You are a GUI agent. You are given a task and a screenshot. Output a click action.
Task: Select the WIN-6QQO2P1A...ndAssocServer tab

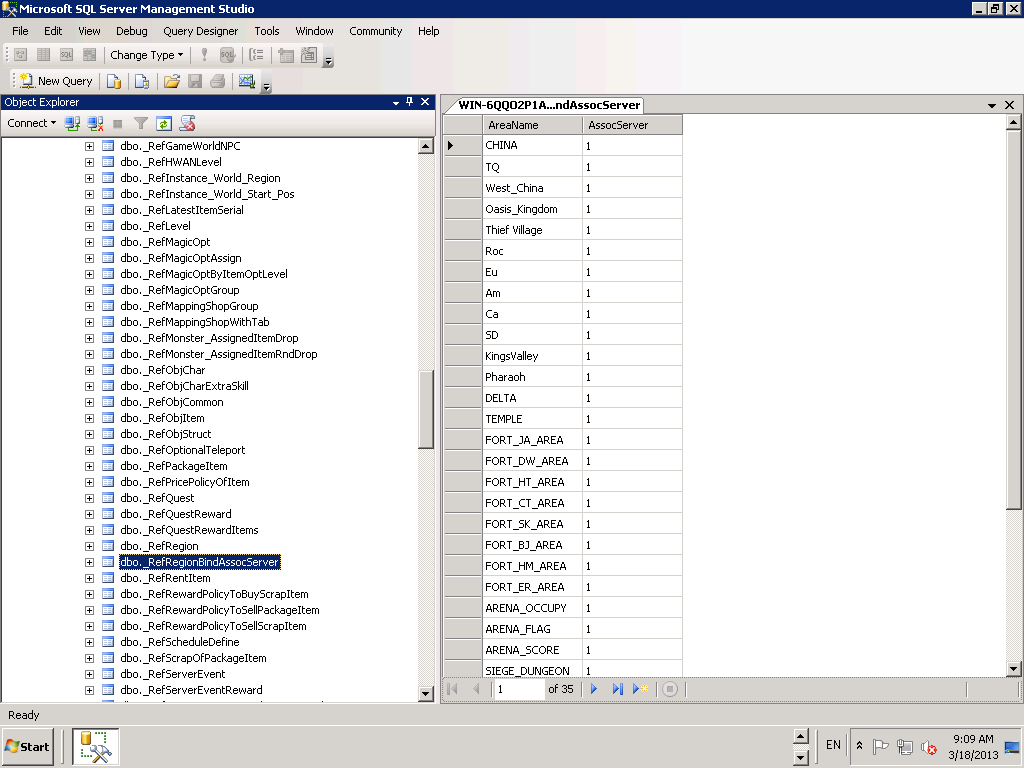[549, 105]
